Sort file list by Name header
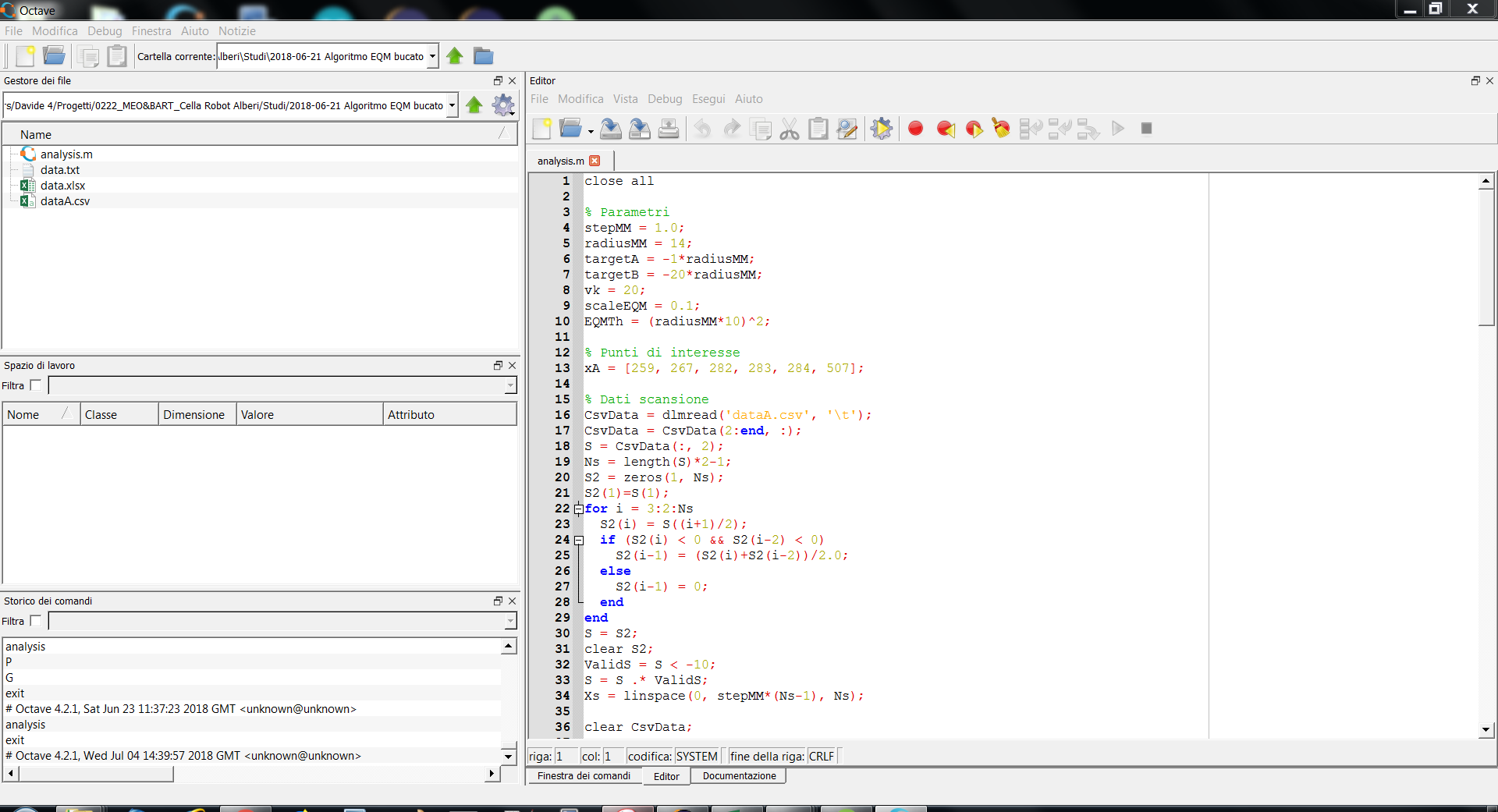The image size is (1498, 812). 260,134
